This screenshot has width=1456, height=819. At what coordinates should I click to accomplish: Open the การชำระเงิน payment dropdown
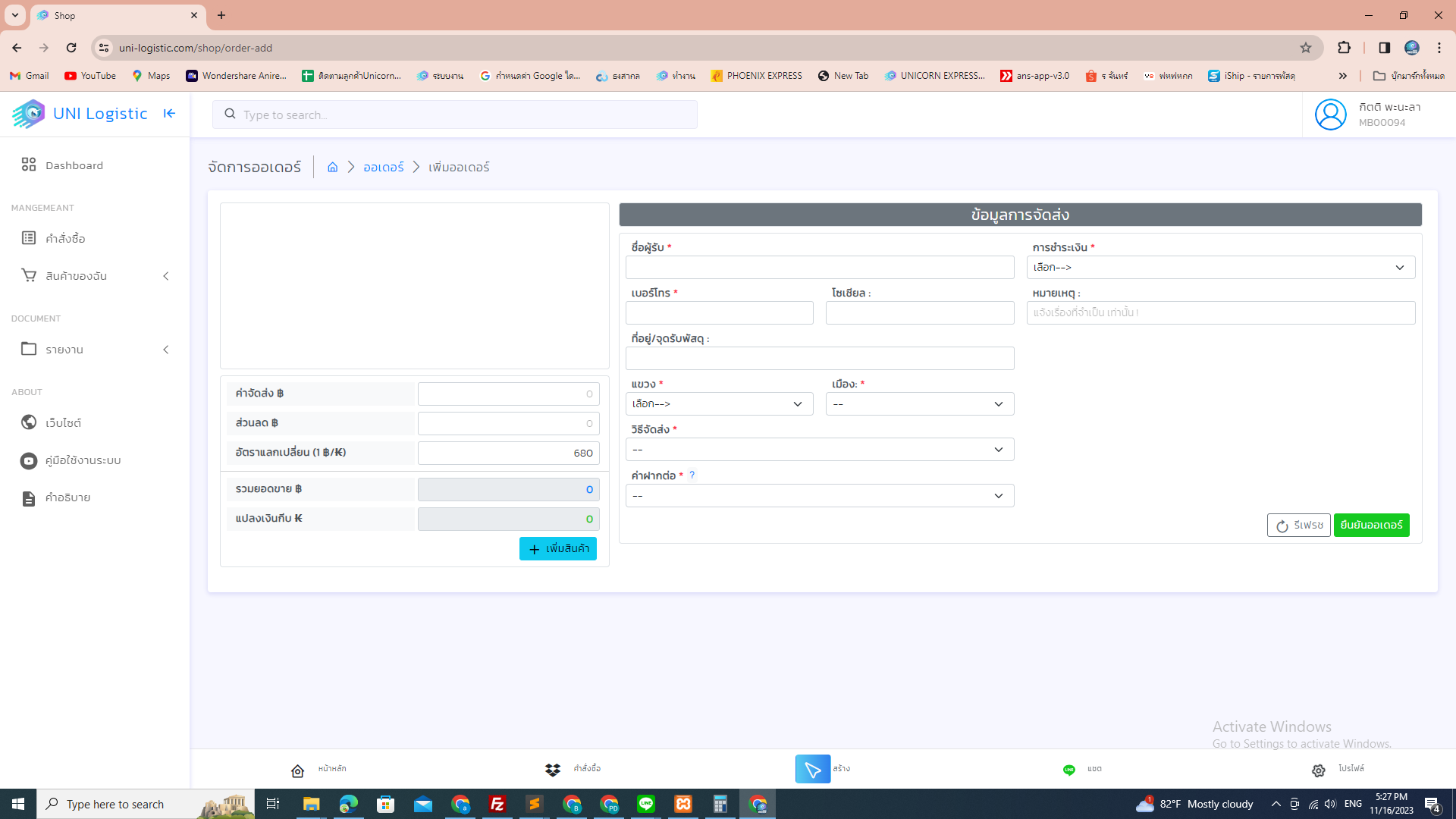pyautogui.click(x=1221, y=267)
